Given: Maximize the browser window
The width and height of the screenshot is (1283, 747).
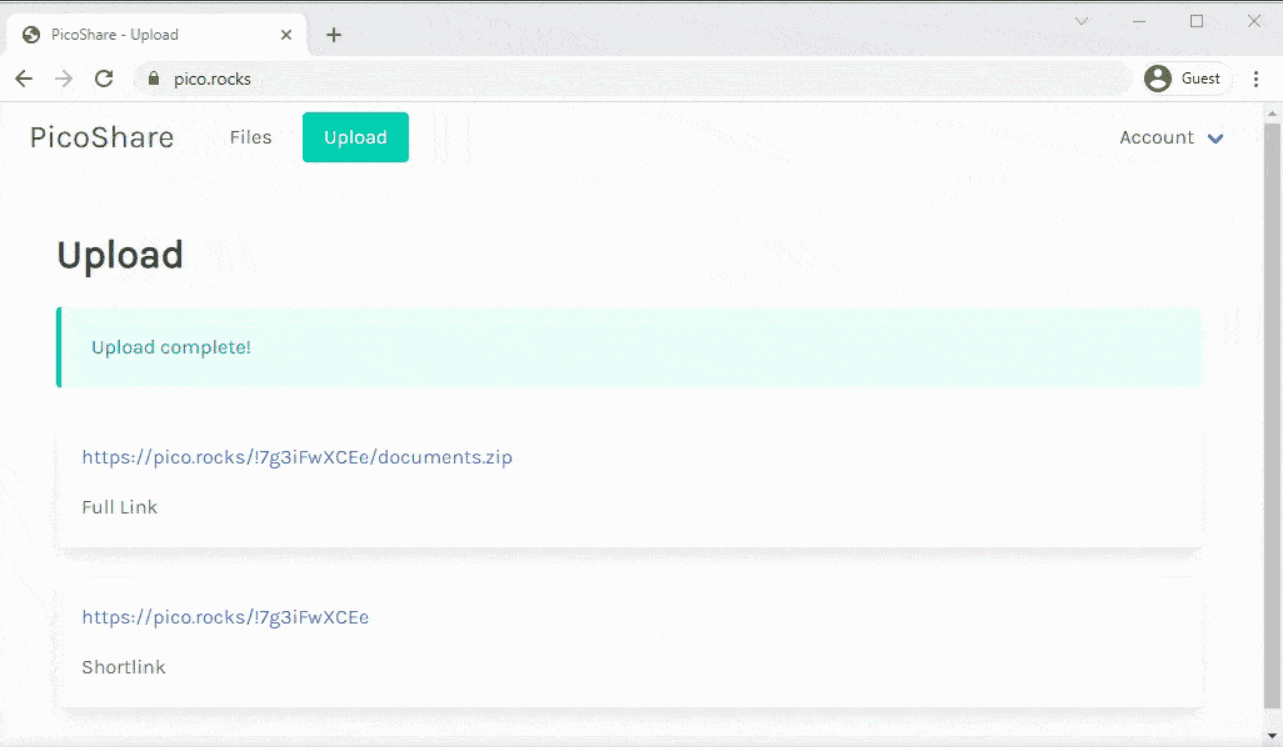Looking at the screenshot, I should pos(1196,21).
